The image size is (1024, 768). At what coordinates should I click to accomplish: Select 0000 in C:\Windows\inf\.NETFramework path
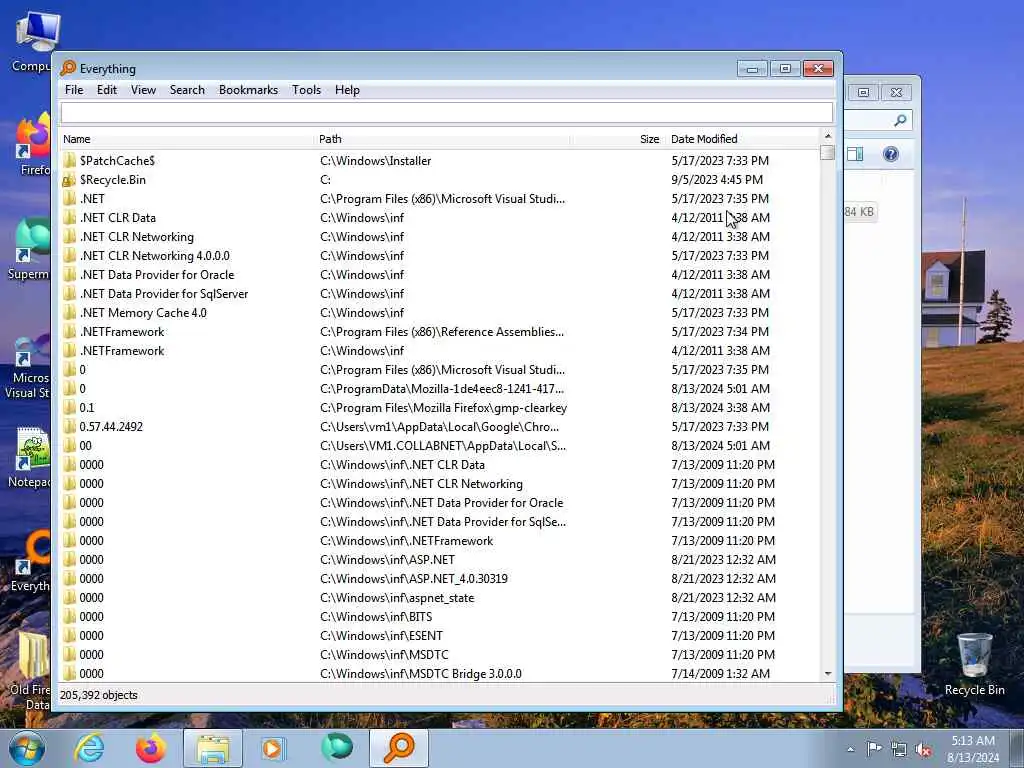coord(91,540)
